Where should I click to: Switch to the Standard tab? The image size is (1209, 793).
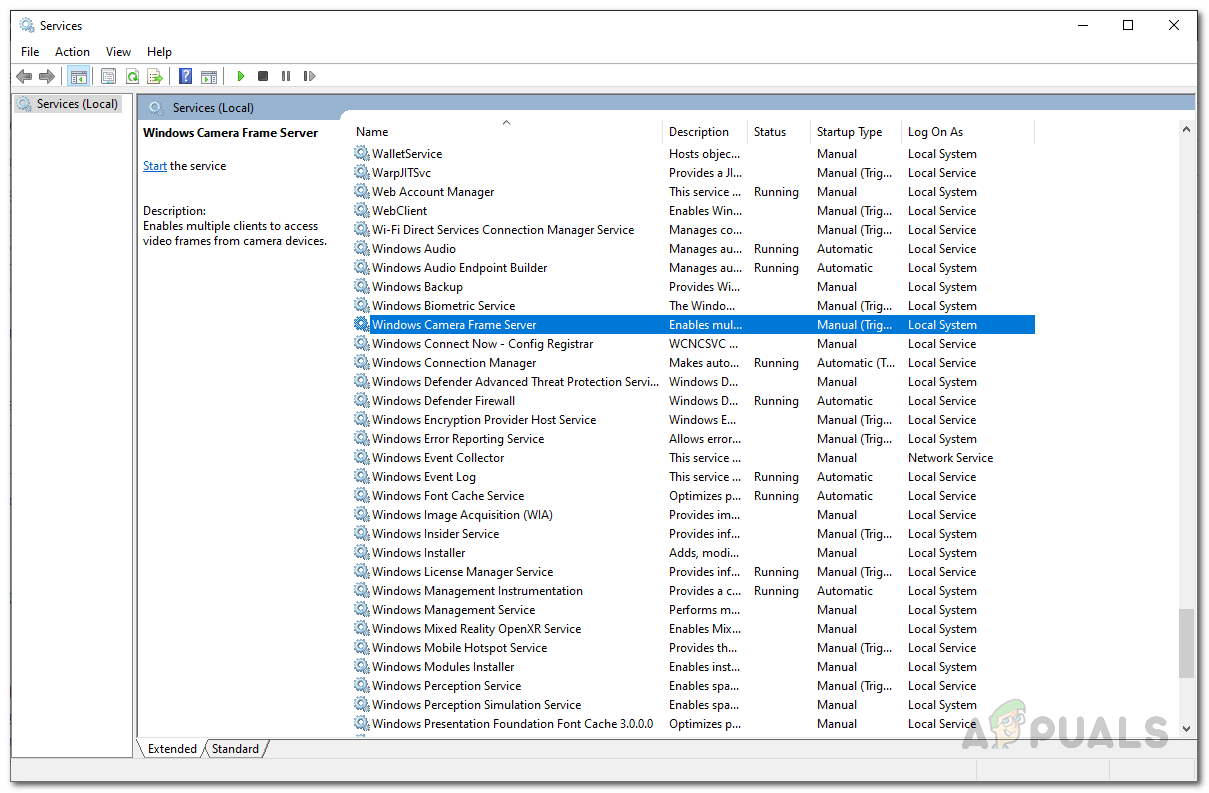coord(236,749)
